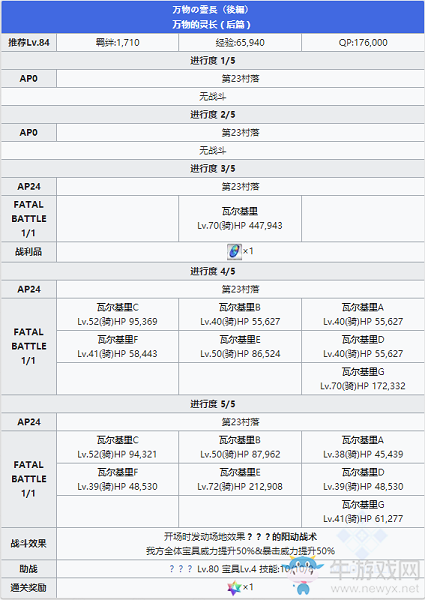Select the 瓦尔基里 Lv.70 HP 447,943 cell

240,218
